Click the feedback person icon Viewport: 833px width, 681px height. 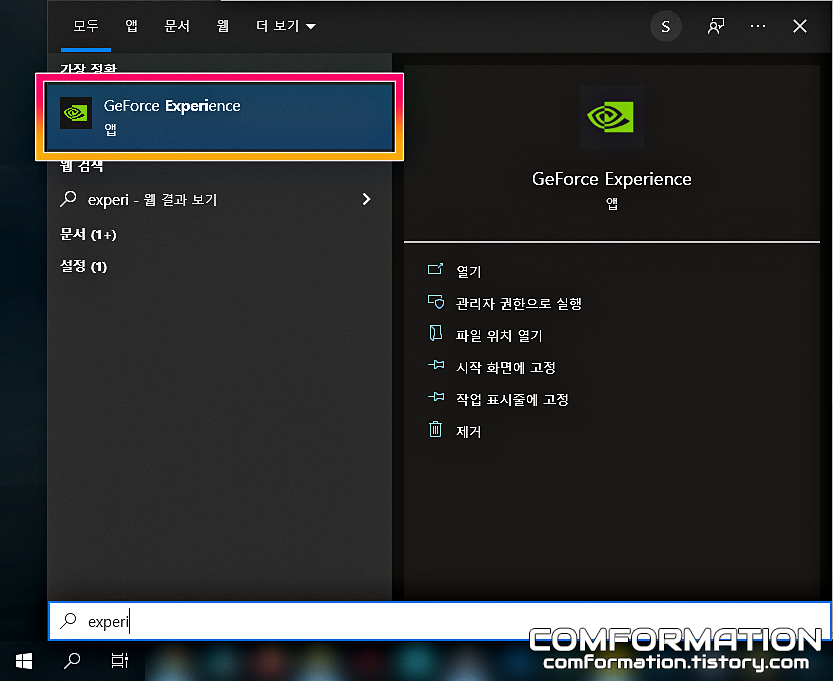pyautogui.click(x=716, y=26)
